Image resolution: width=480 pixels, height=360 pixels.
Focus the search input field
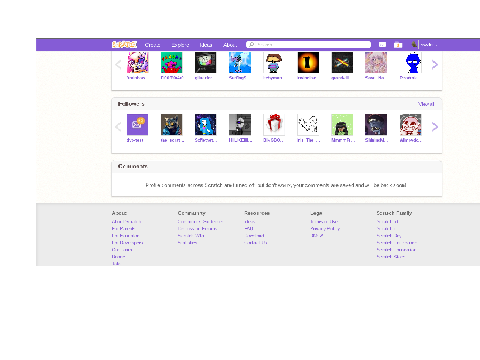(x=308, y=44)
